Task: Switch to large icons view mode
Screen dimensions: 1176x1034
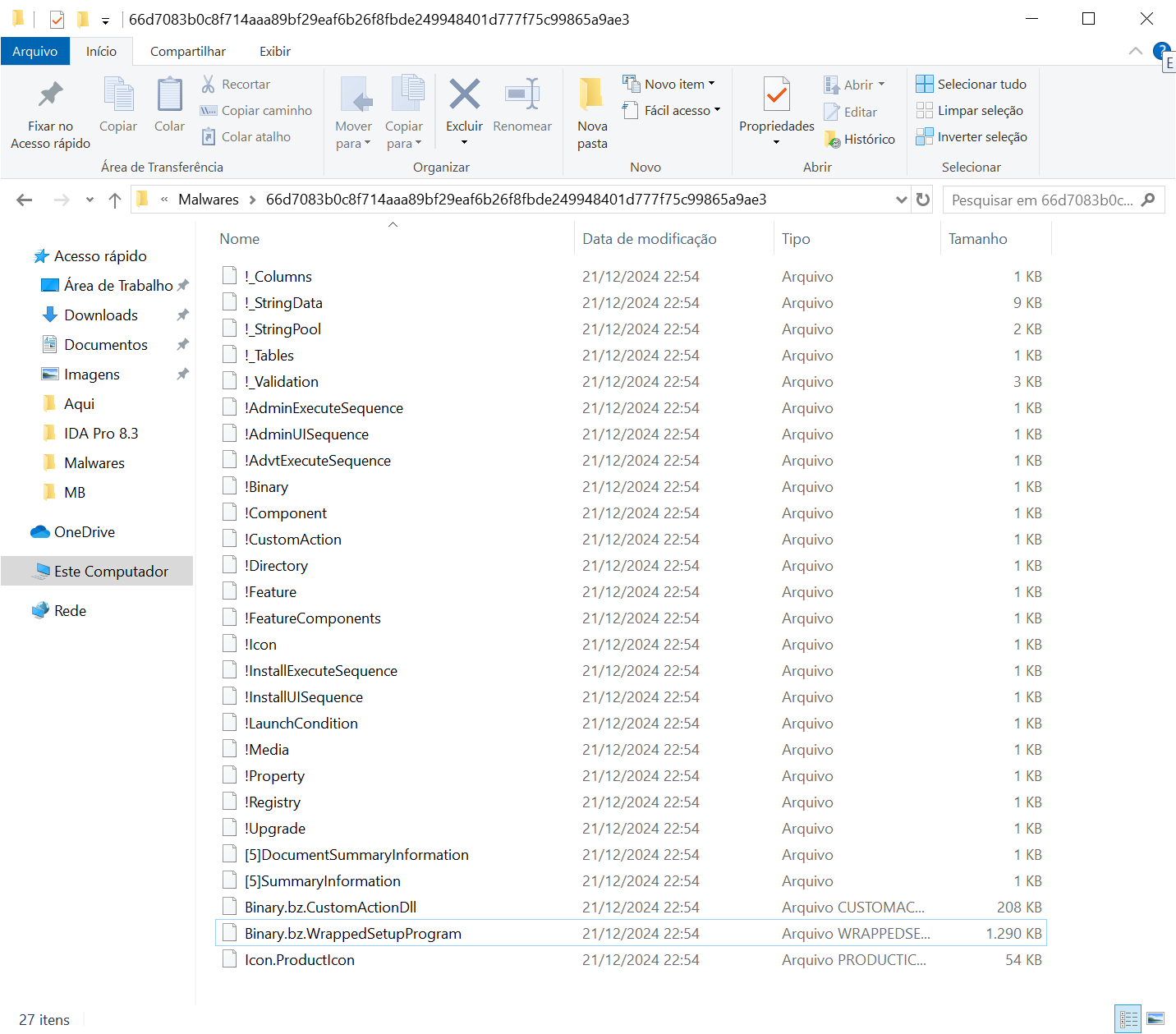Action: click(x=1155, y=1019)
